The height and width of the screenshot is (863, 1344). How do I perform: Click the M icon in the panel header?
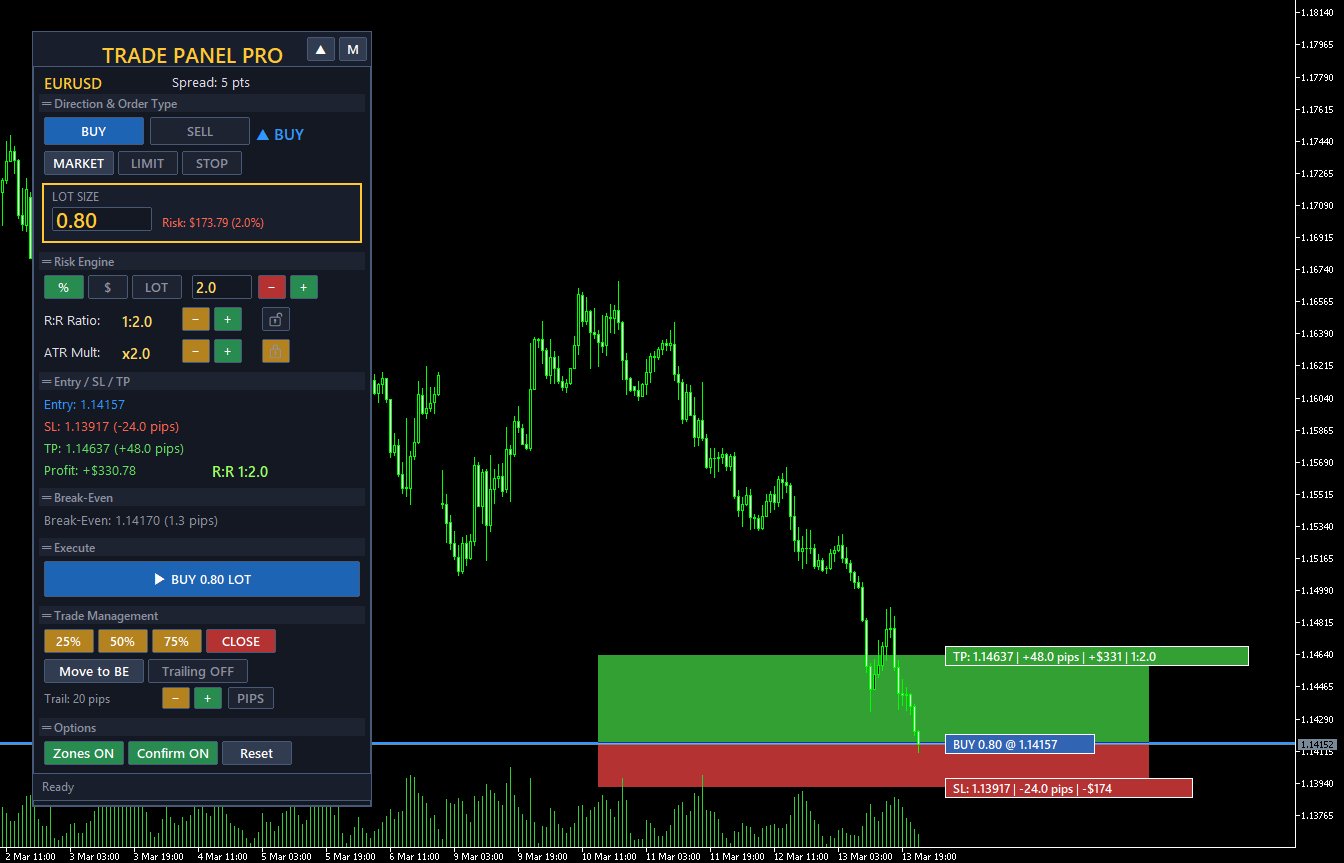click(x=352, y=48)
